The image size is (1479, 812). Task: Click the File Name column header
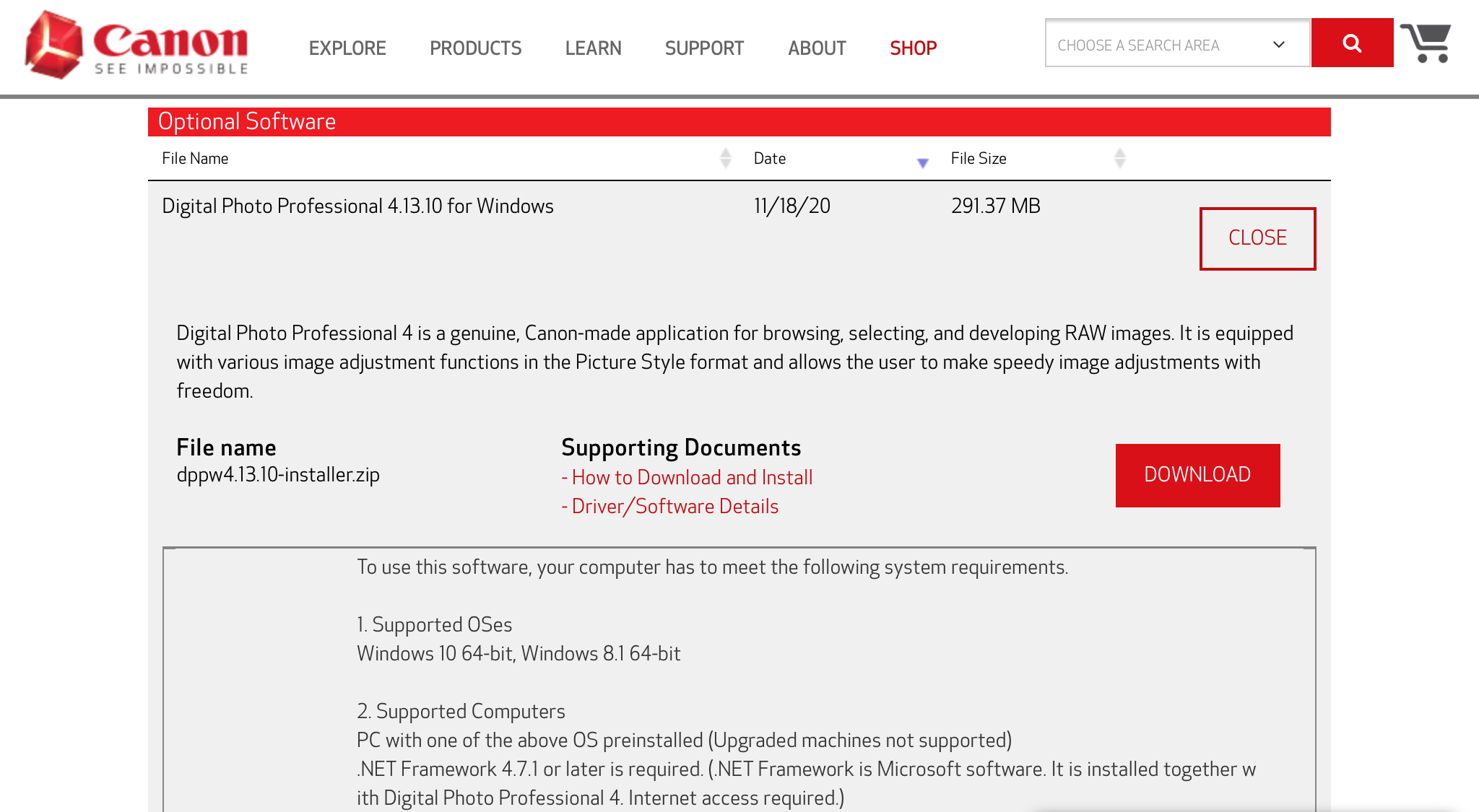click(195, 159)
